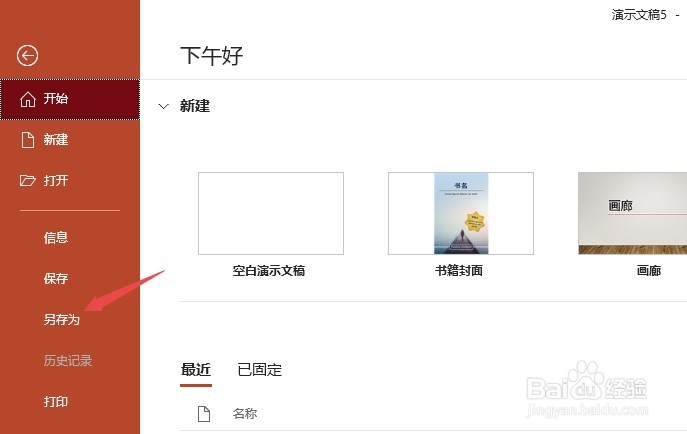The height and width of the screenshot is (434, 687).
Task: Click the open folder icon beside 打开
Action: tap(28, 180)
